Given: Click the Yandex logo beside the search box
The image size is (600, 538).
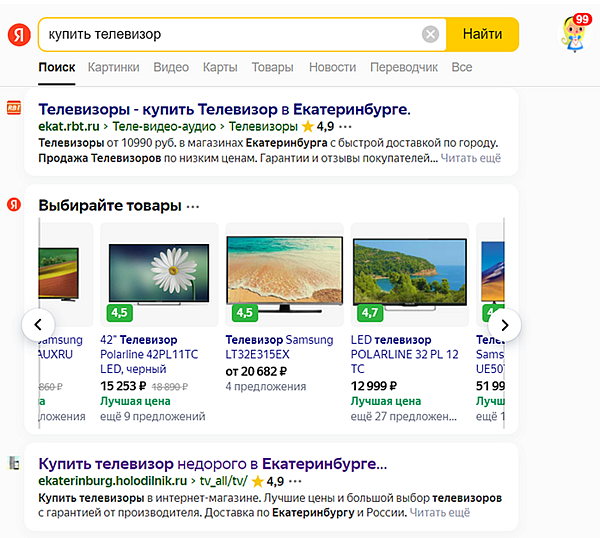Looking at the screenshot, I should (19, 34).
